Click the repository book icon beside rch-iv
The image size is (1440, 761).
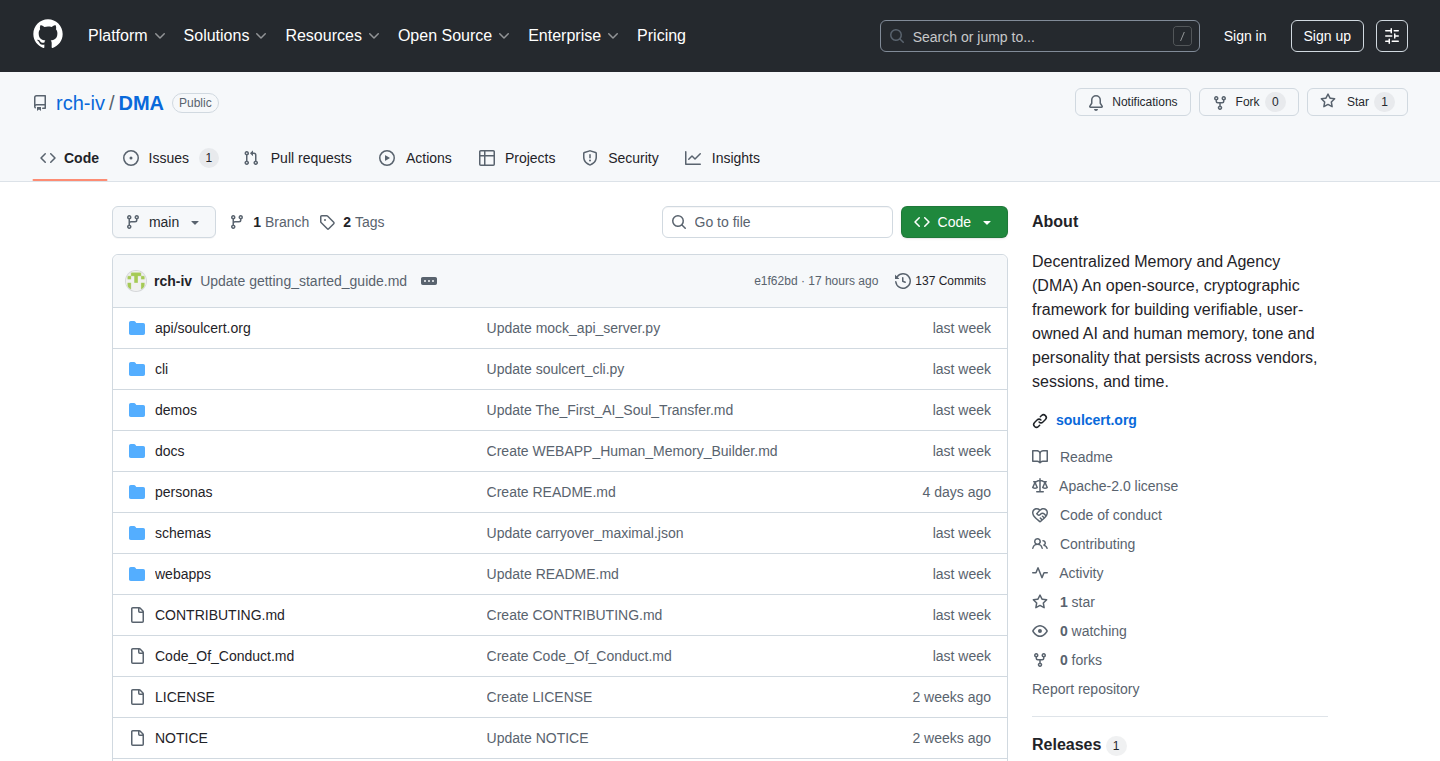pos(40,103)
